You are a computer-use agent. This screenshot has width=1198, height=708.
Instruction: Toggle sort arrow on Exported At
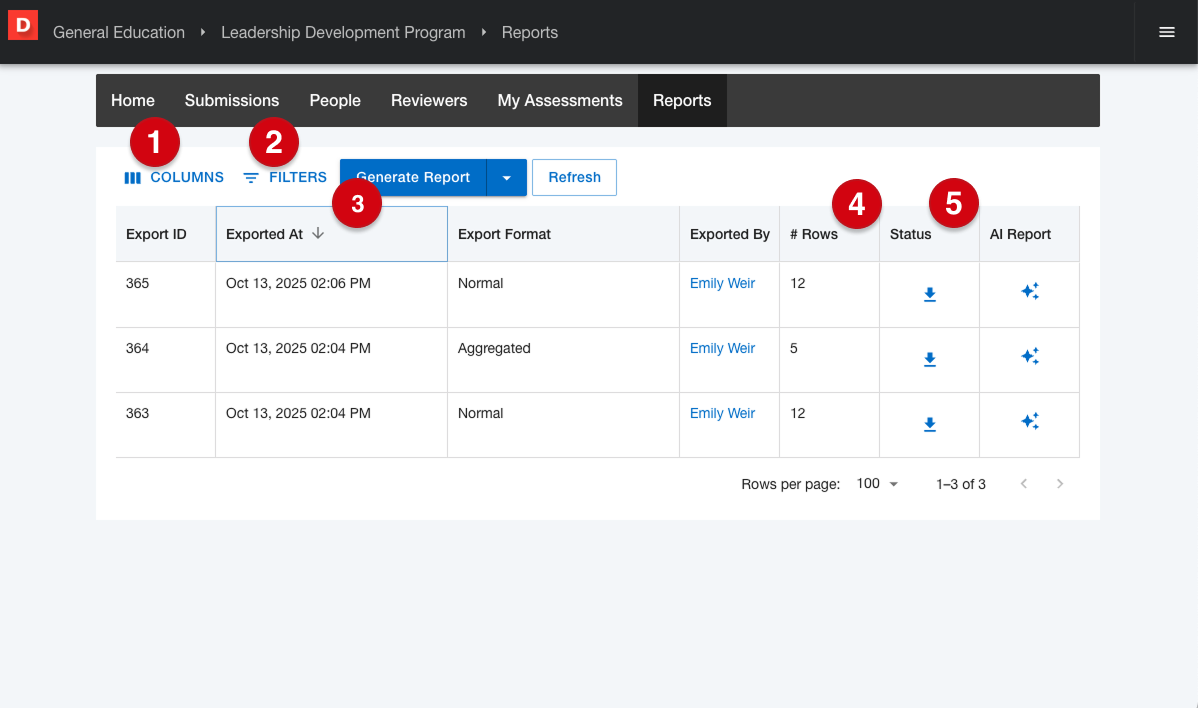[318, 234]
